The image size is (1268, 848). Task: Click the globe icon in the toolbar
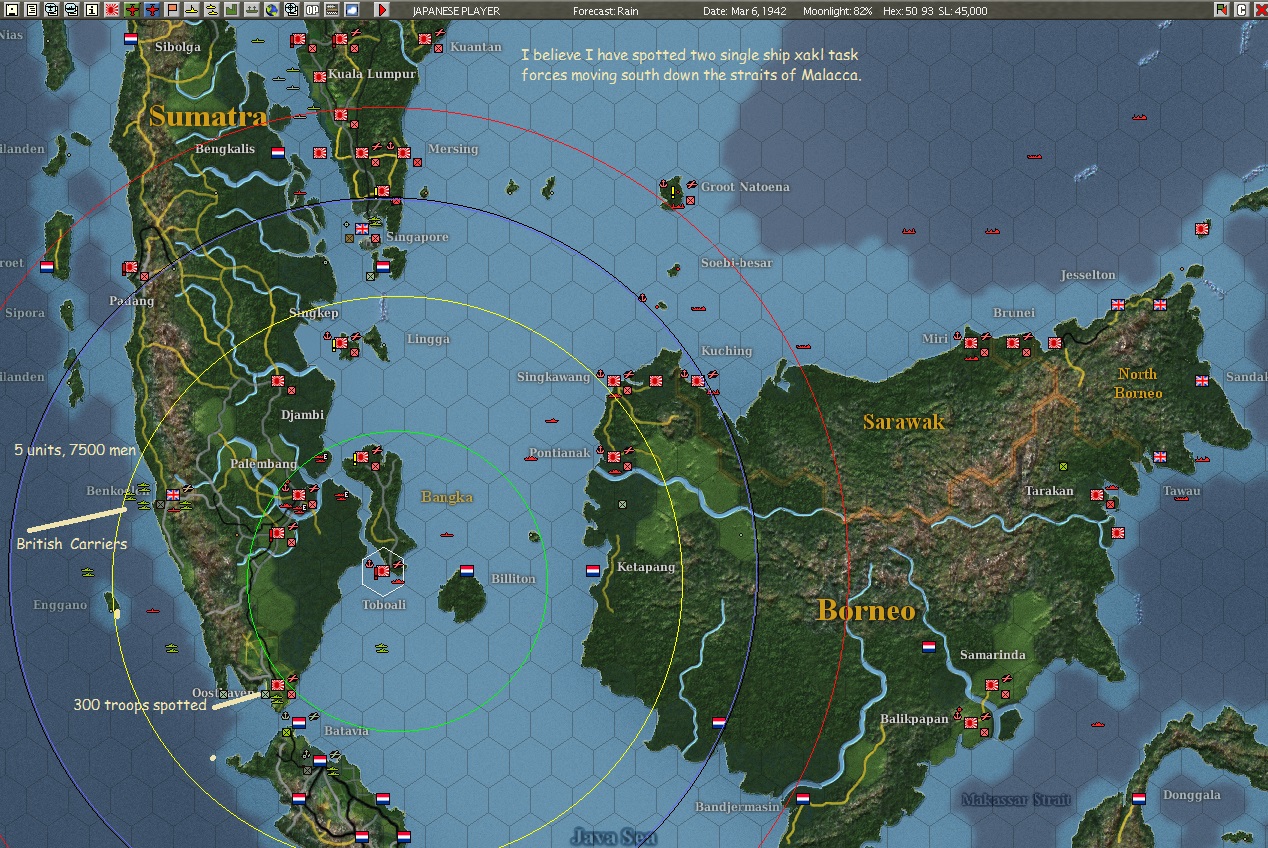[x=271, y=10]
